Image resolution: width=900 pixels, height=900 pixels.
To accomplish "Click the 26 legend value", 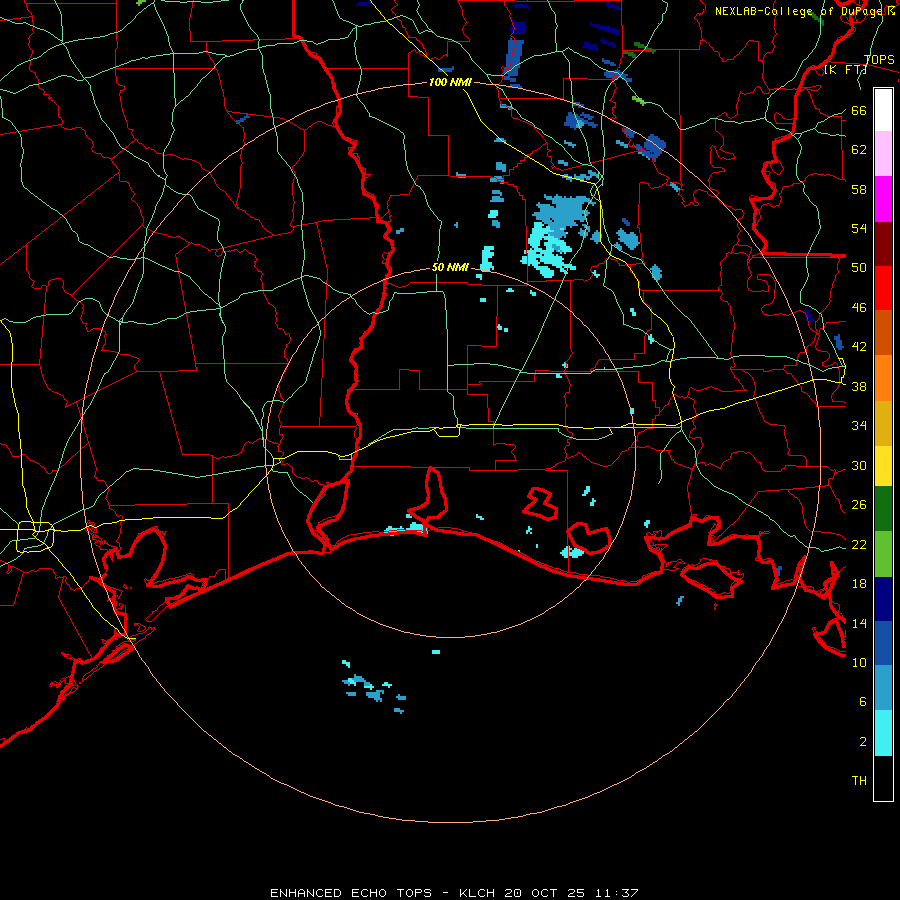I will click(x=859, y=505).
